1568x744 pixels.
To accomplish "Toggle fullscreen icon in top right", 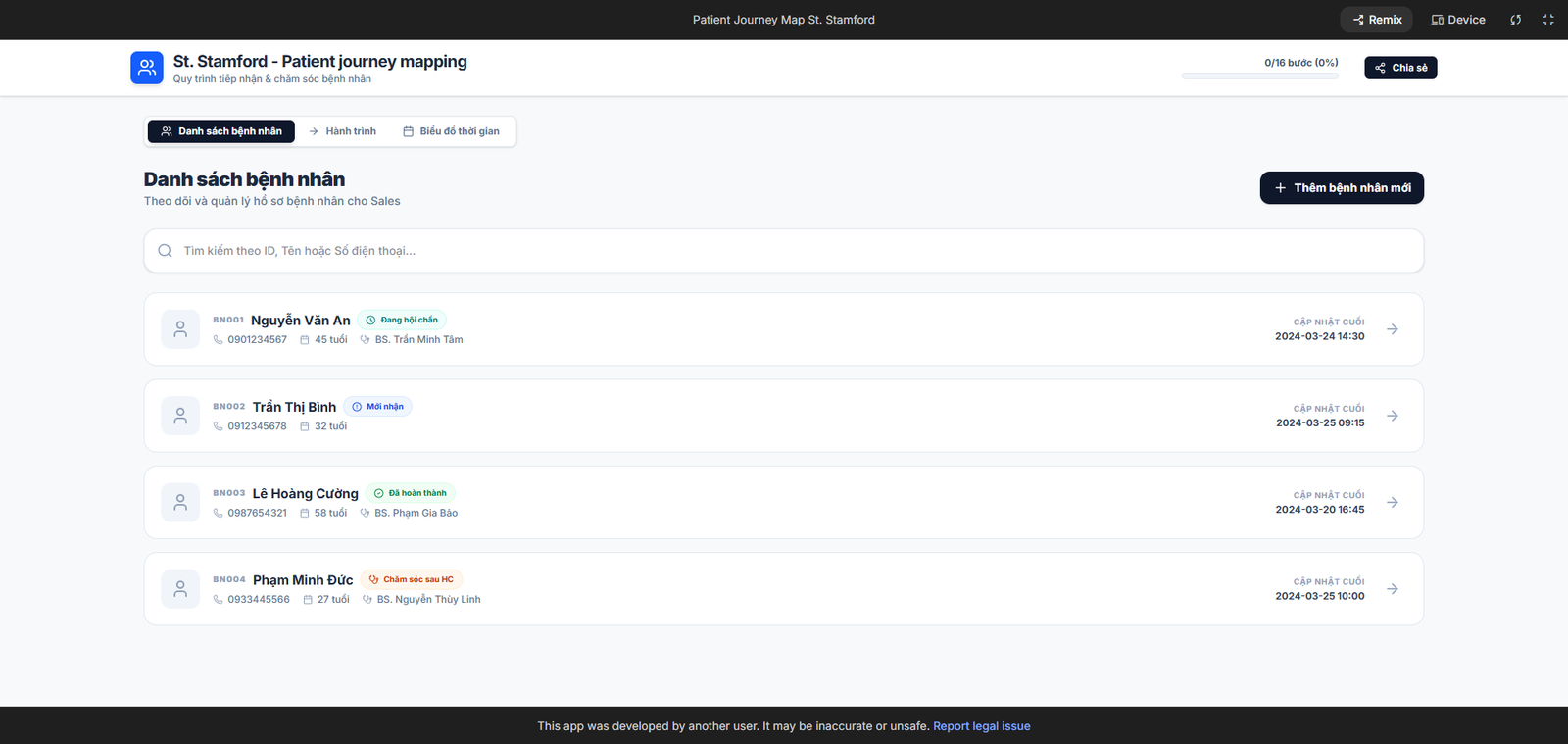I will pos(1547,20).
